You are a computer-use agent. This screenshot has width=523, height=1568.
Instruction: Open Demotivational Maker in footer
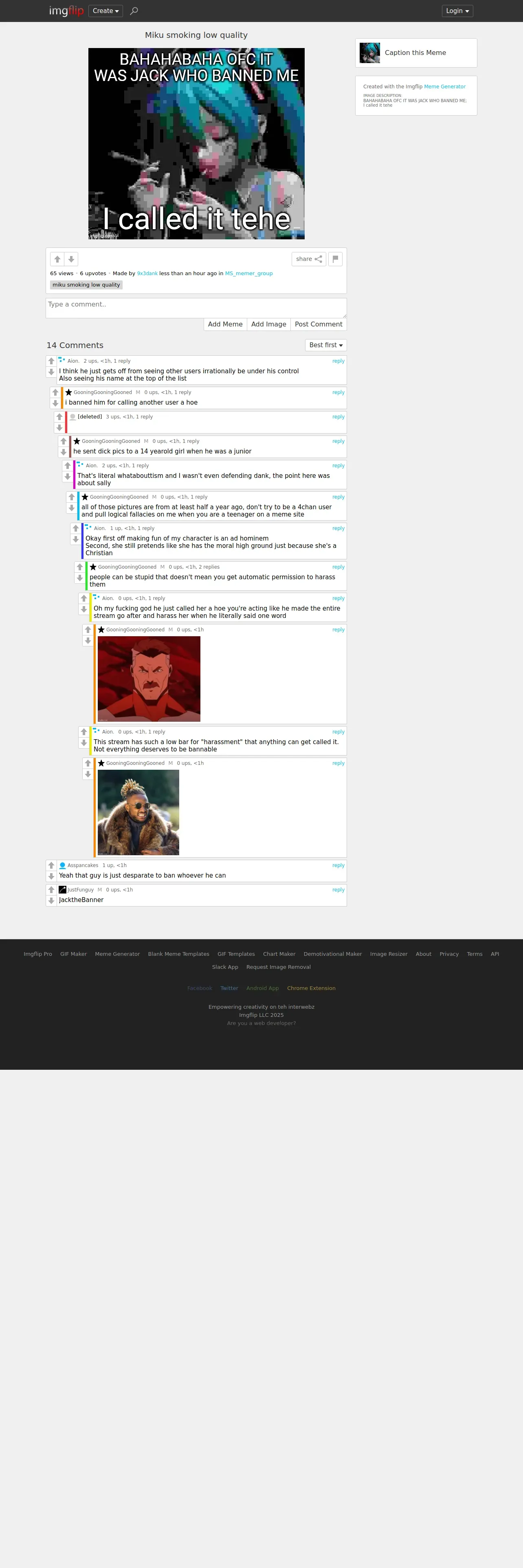(x=332, y=955)
